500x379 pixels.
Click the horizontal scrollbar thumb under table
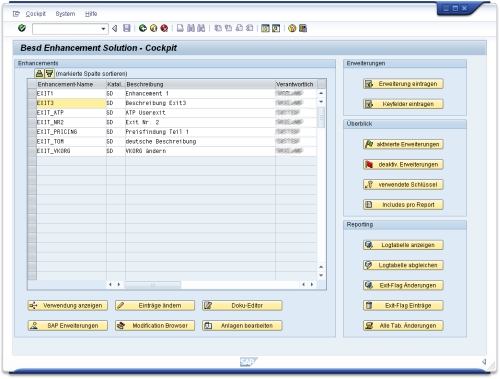(x=153, y=285)
